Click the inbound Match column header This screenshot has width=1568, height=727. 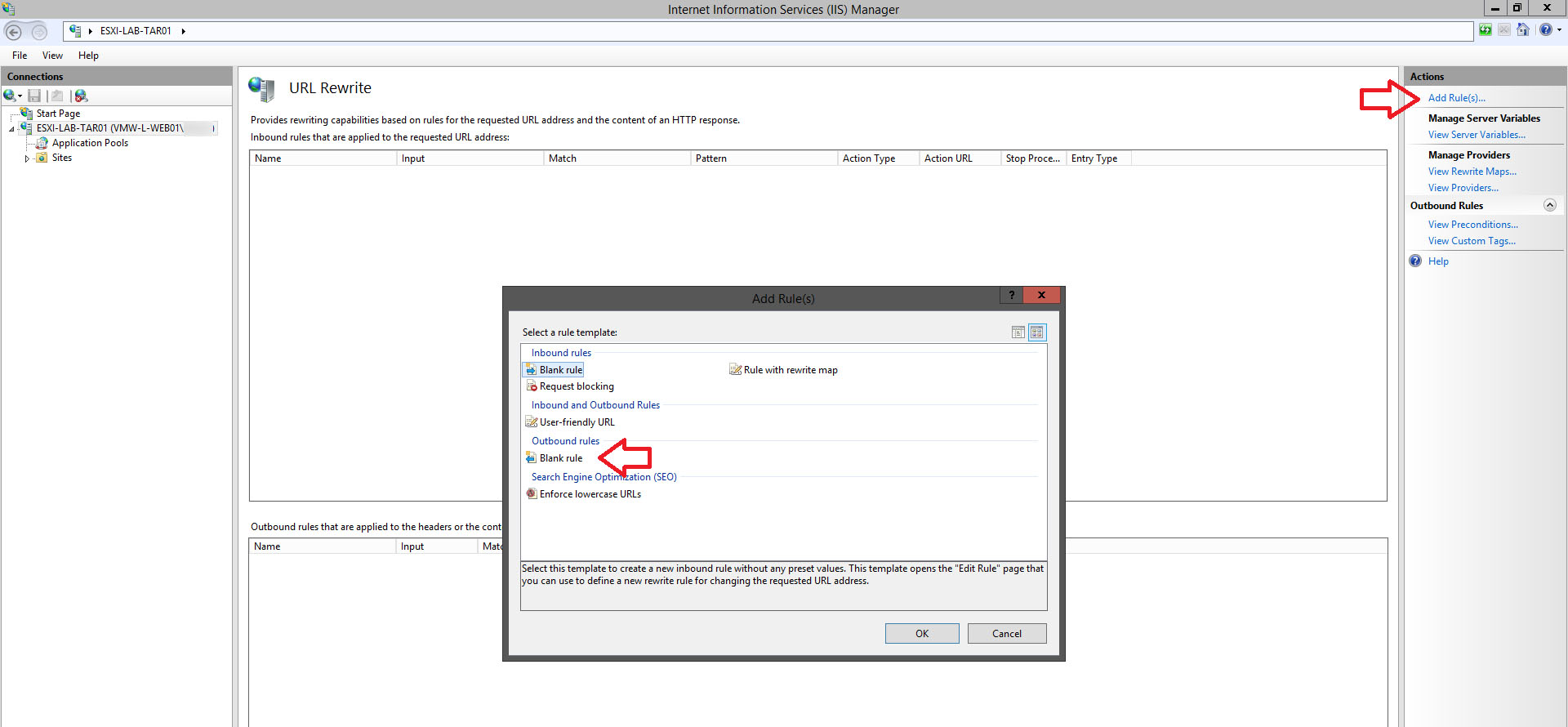tap(617, 158)
